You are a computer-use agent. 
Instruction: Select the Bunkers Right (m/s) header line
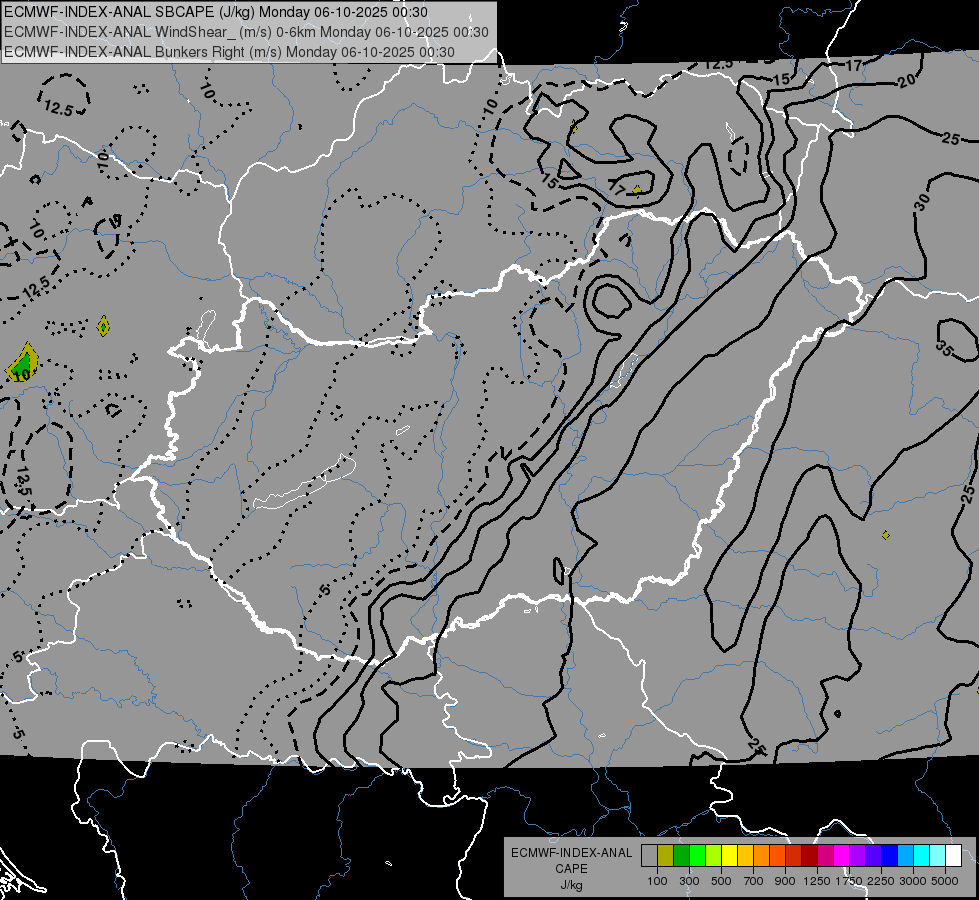coord(229,52)
